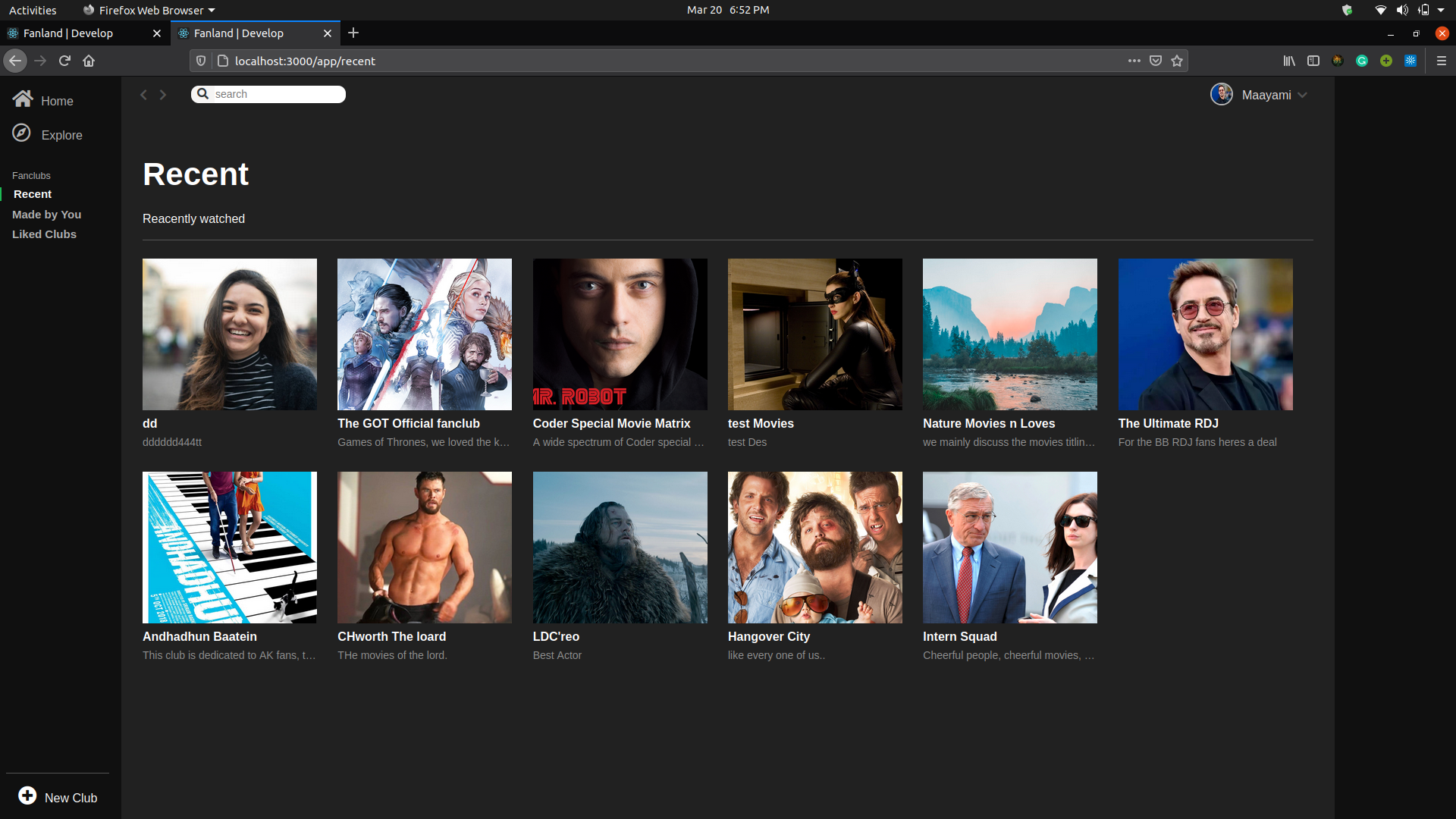1456x819 pixels.
Task: Open a new tab with the plus icon
Action: [353, 33]
